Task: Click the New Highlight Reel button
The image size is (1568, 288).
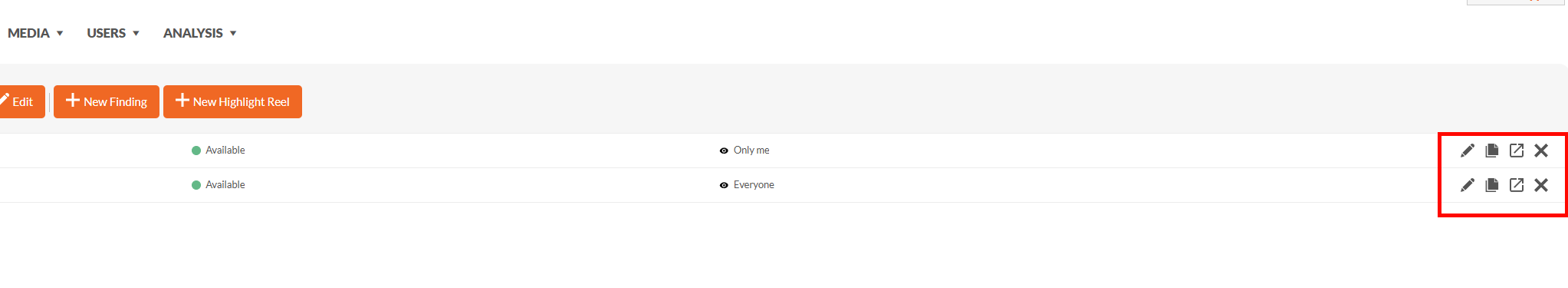Action: [x=232, y=101]
